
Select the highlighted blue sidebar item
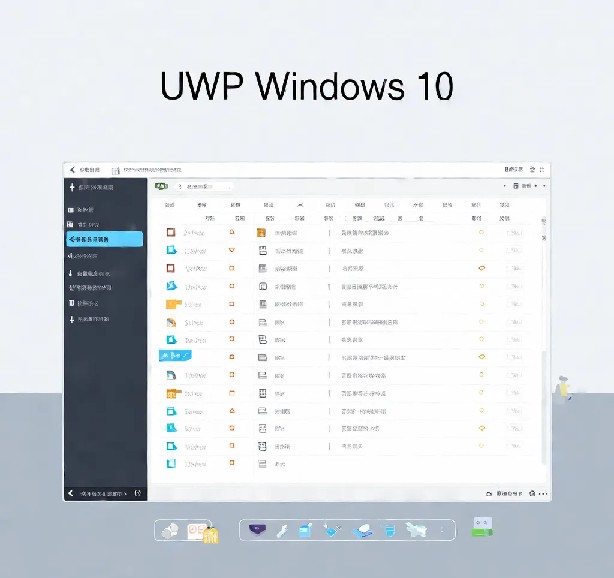tap(105, 239)
